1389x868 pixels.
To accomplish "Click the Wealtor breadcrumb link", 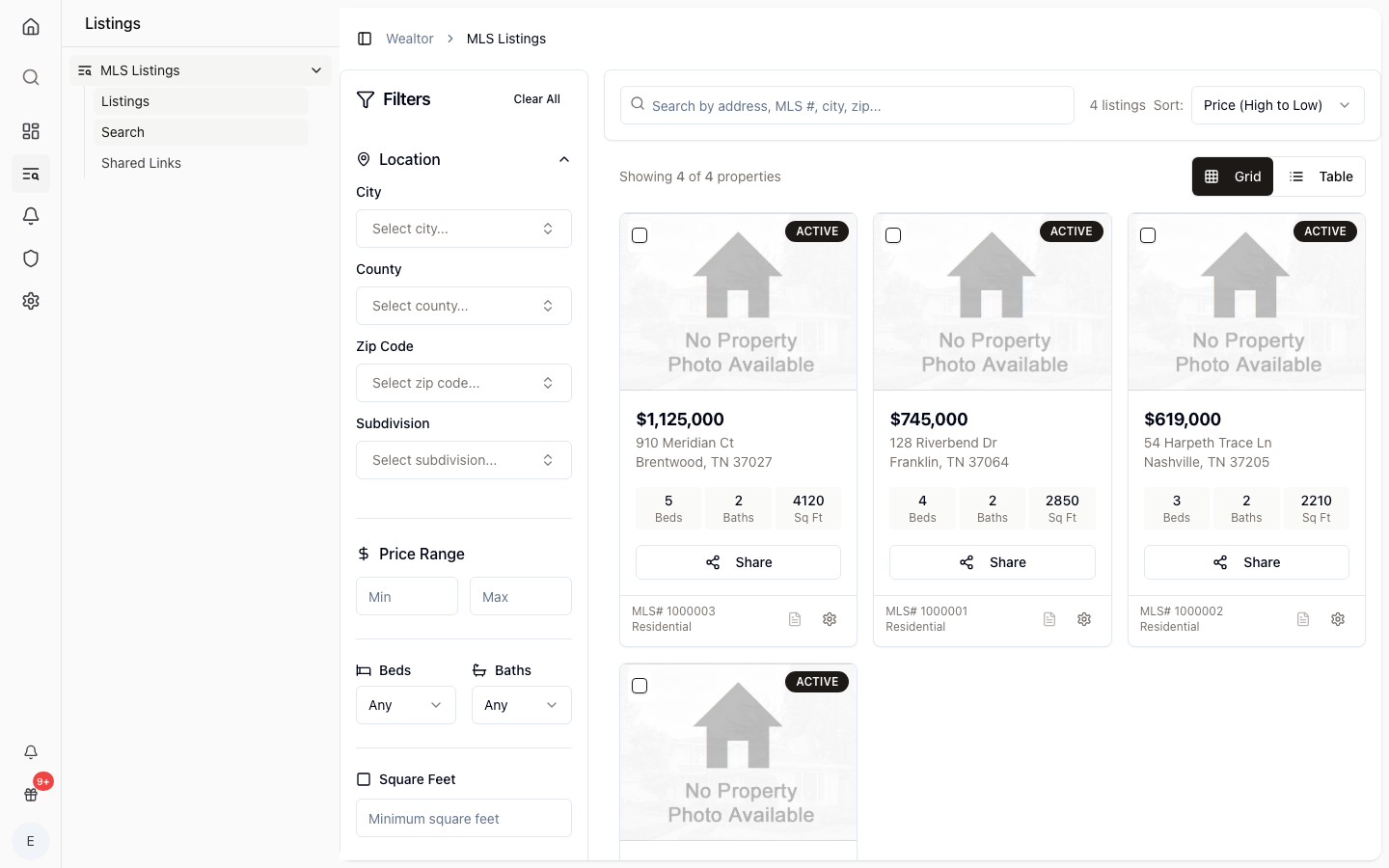I will coord(410,39).
